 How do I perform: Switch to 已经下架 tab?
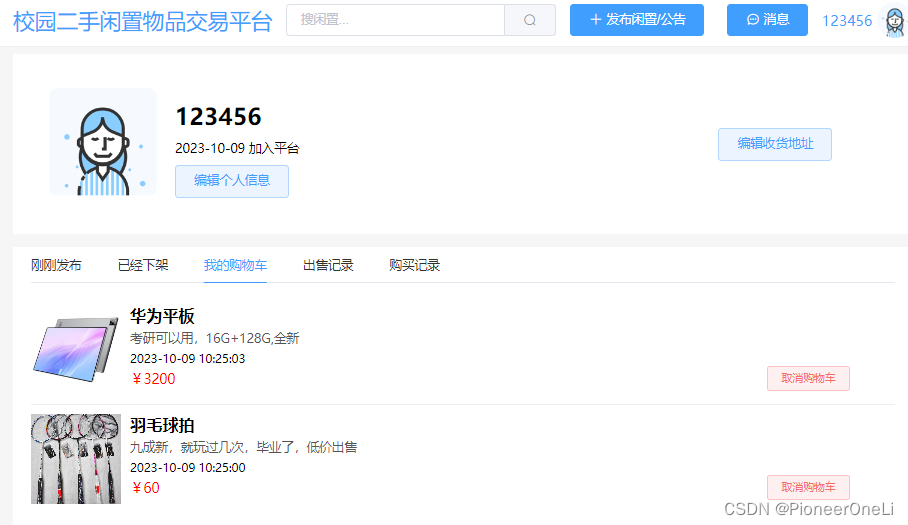point(143,265)
